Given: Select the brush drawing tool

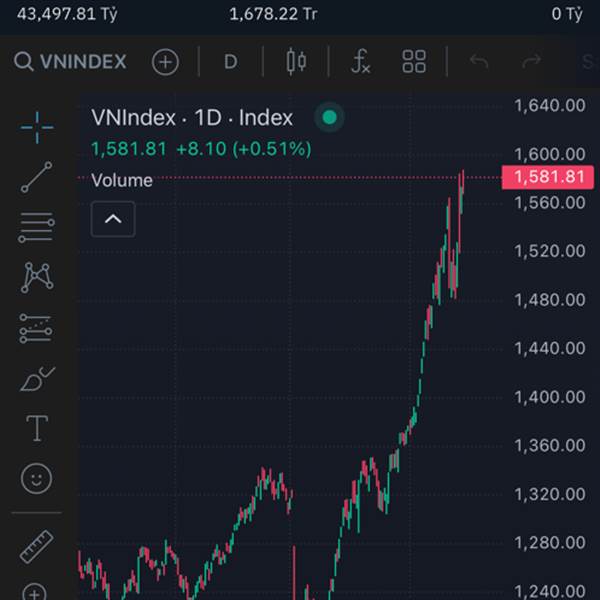Looking at the screenshot, I should 37,378.
